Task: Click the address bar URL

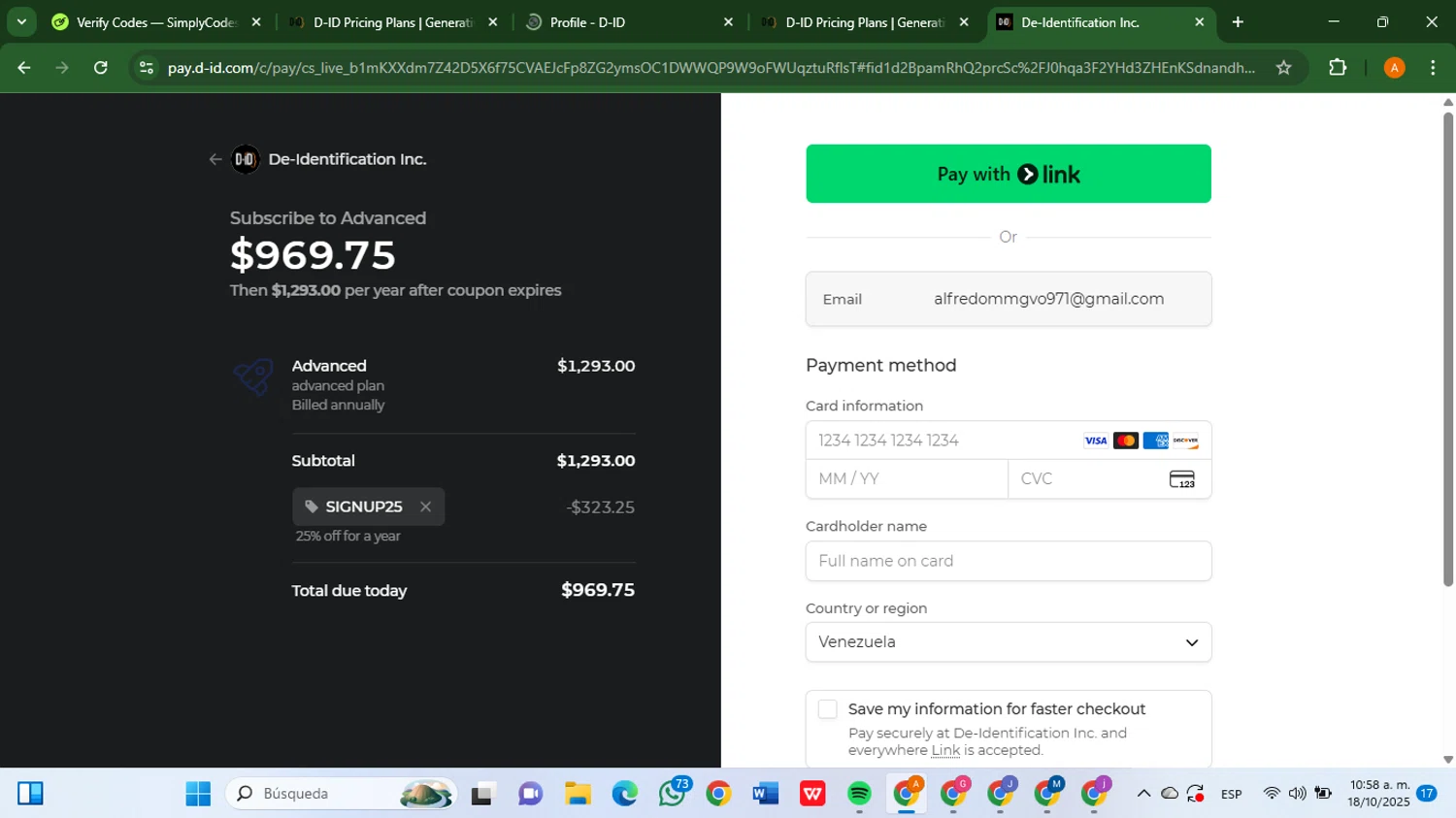Action: (711, 68)
